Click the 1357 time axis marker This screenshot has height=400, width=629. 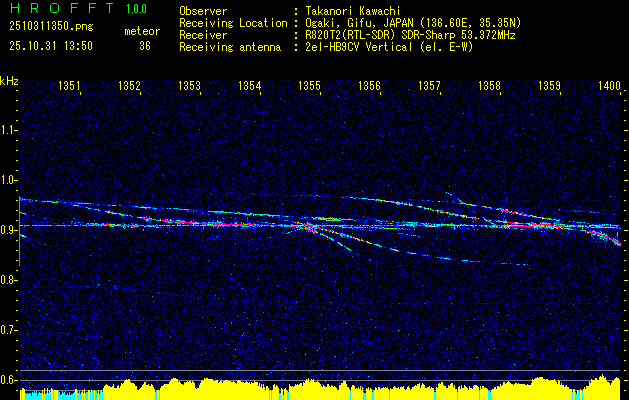(x=430, y=85)
